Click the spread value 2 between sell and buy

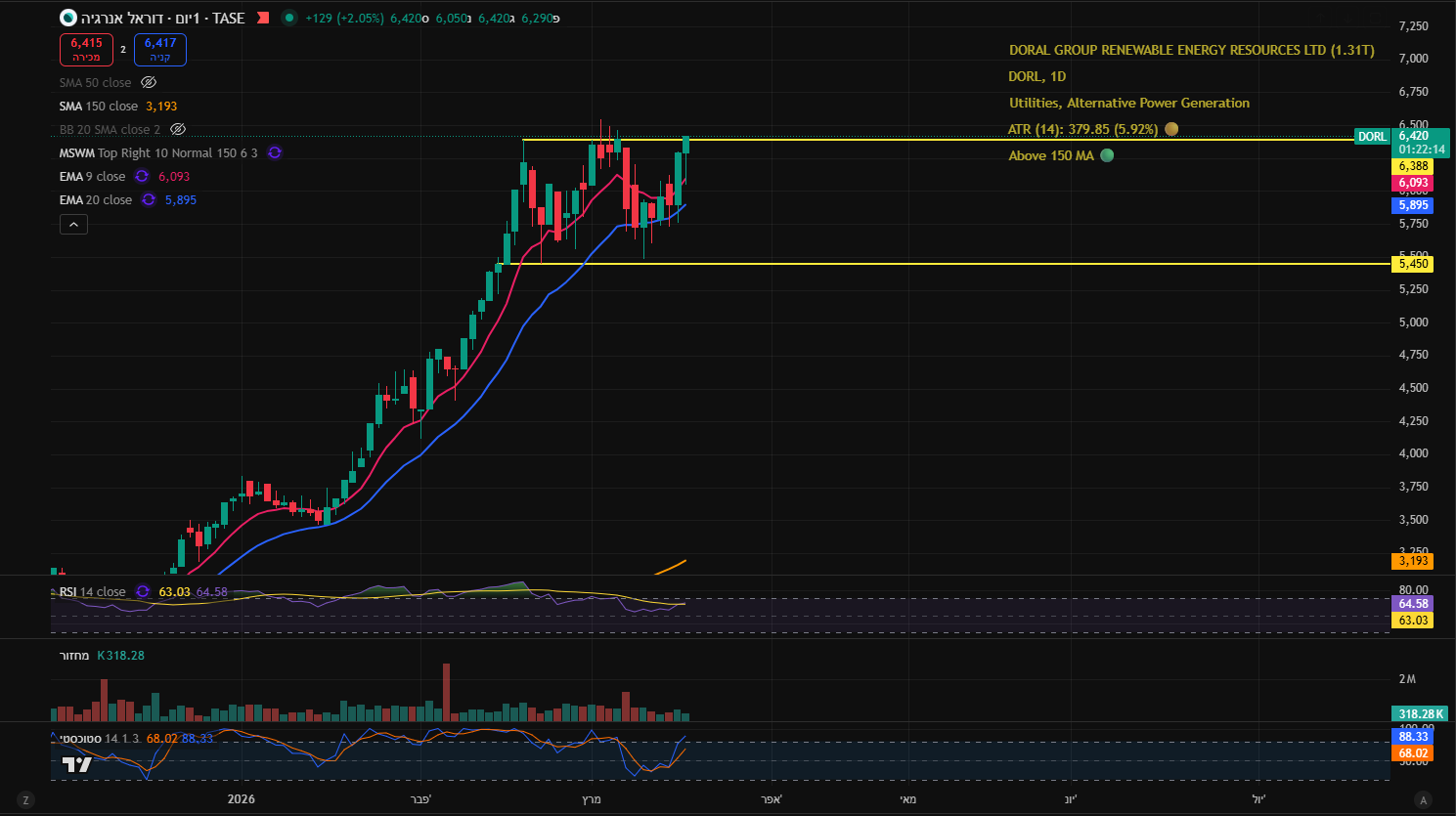pos(123,49)
